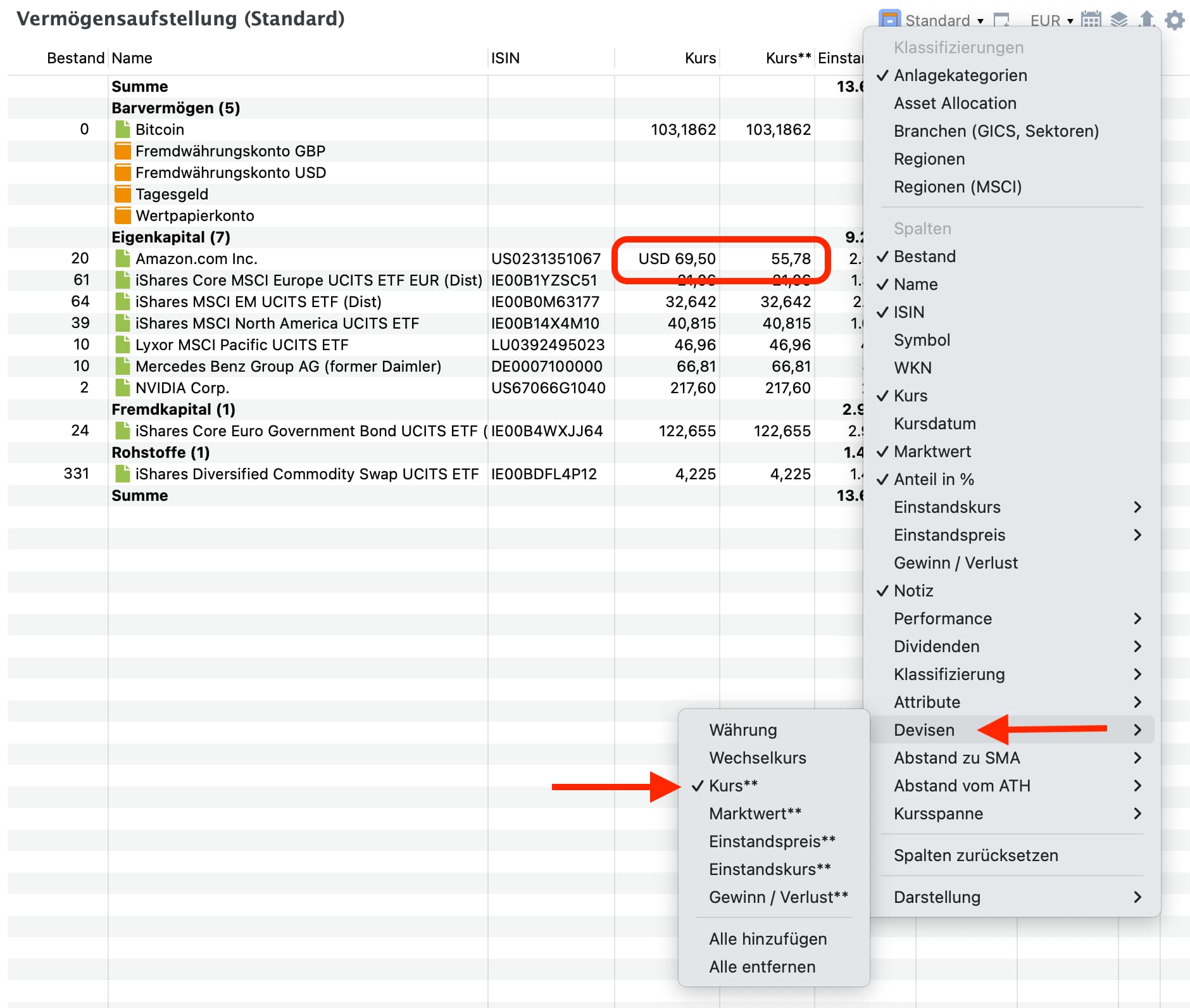Select the Eigenkapital (7) group row

click(x=435, y=237)
